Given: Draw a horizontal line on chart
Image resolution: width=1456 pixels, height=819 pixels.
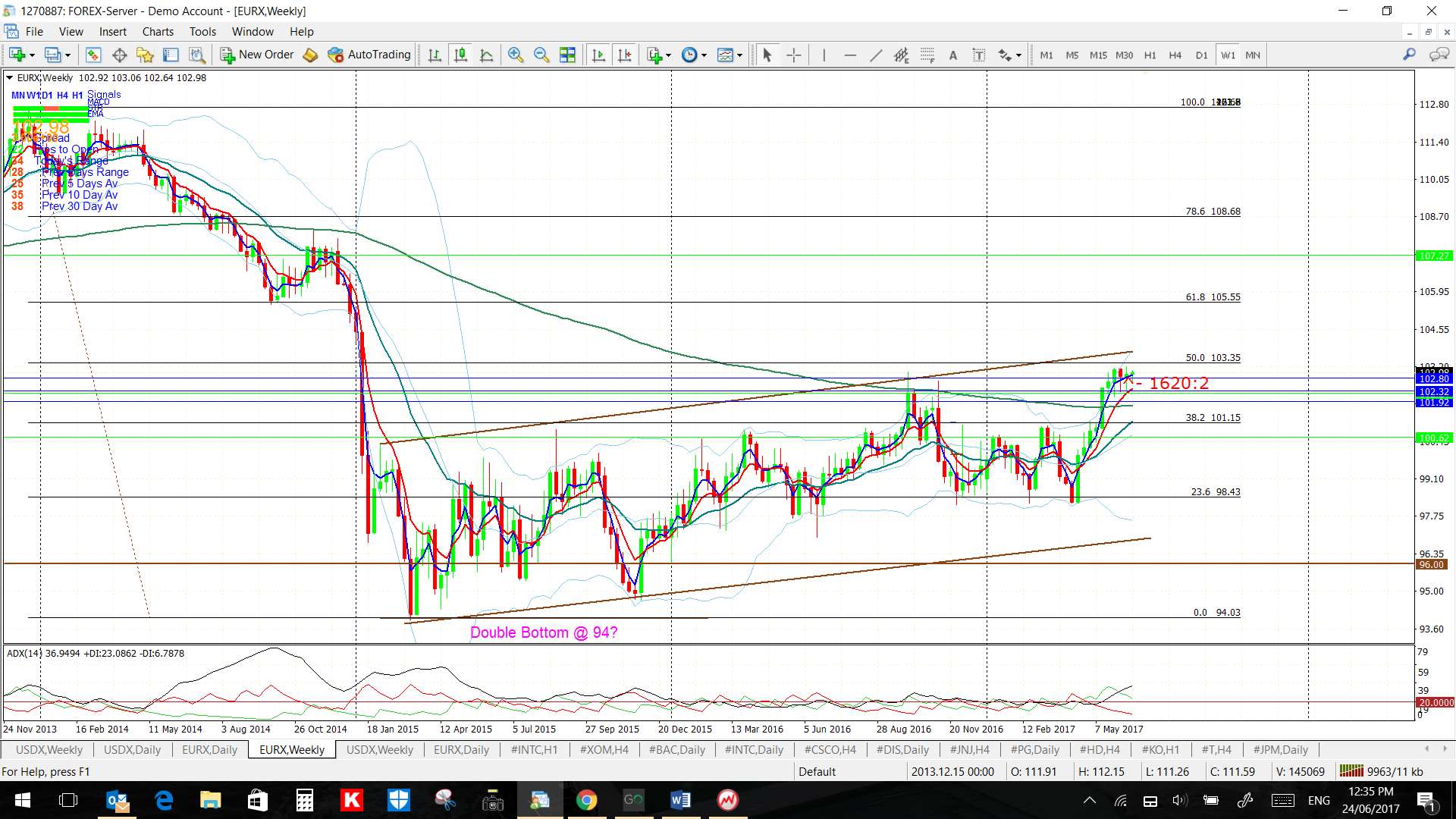Looking at the screenshot, I should pos(849,55).
